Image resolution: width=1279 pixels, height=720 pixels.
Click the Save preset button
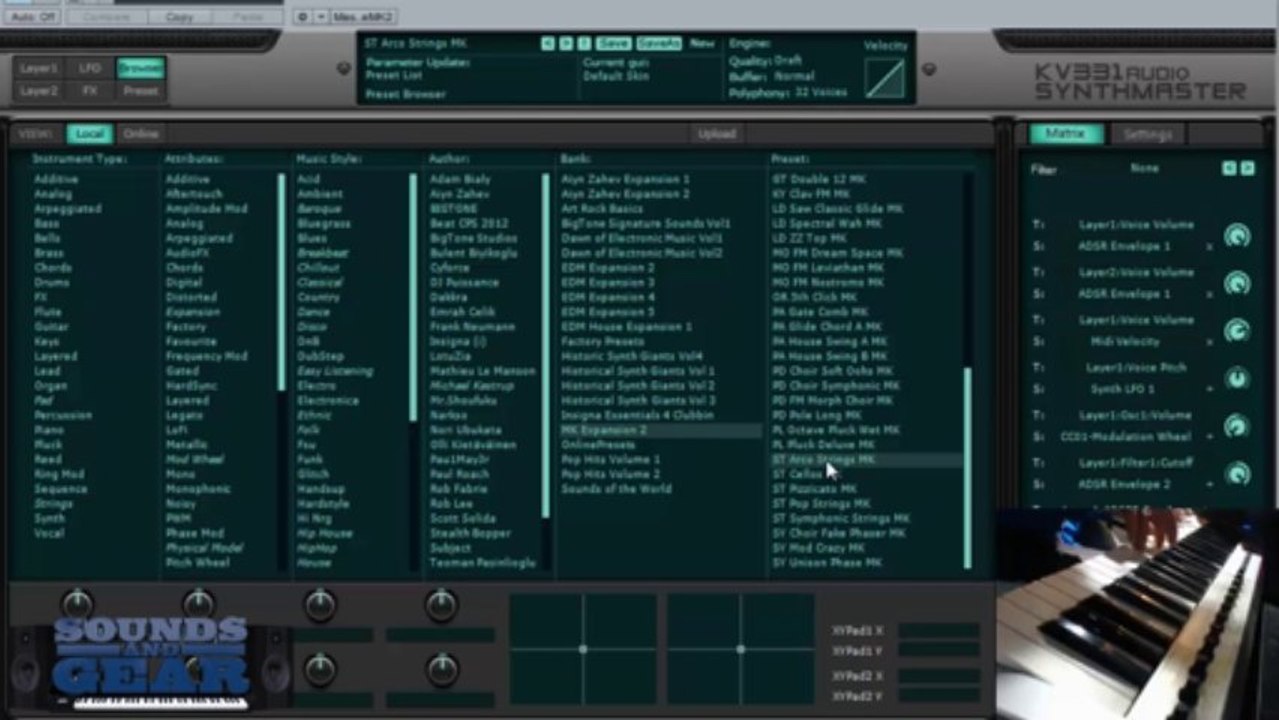click(613, 44)
